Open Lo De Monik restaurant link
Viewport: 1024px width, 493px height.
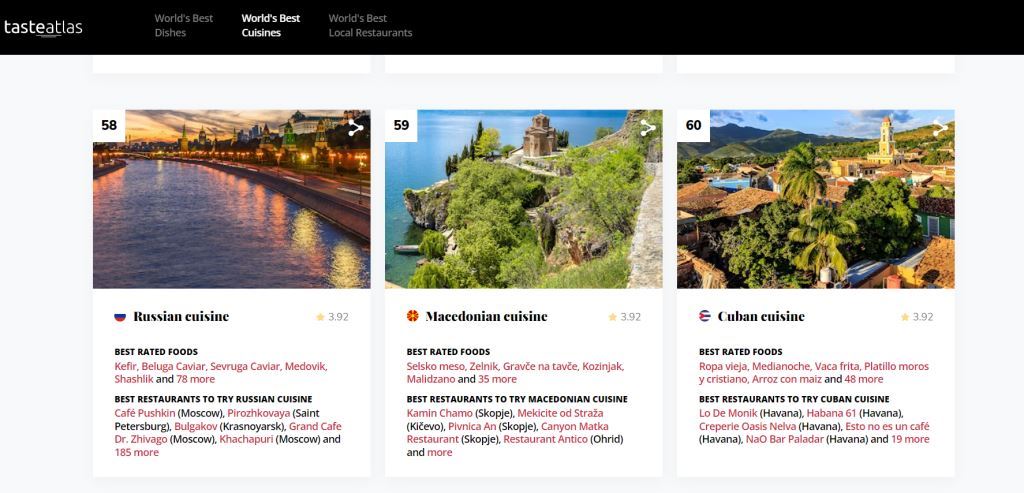(x=728, y=413)
